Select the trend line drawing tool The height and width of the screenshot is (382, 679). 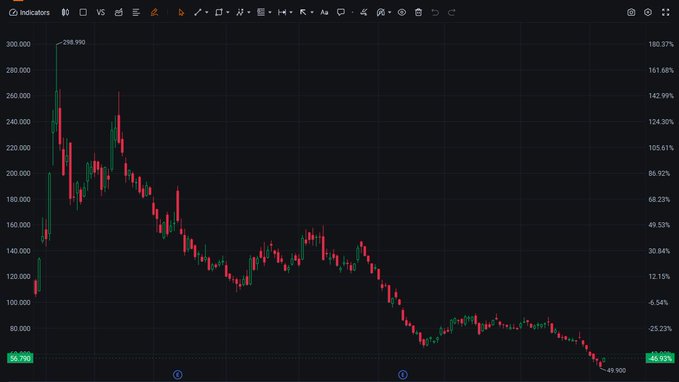[198, 13]
